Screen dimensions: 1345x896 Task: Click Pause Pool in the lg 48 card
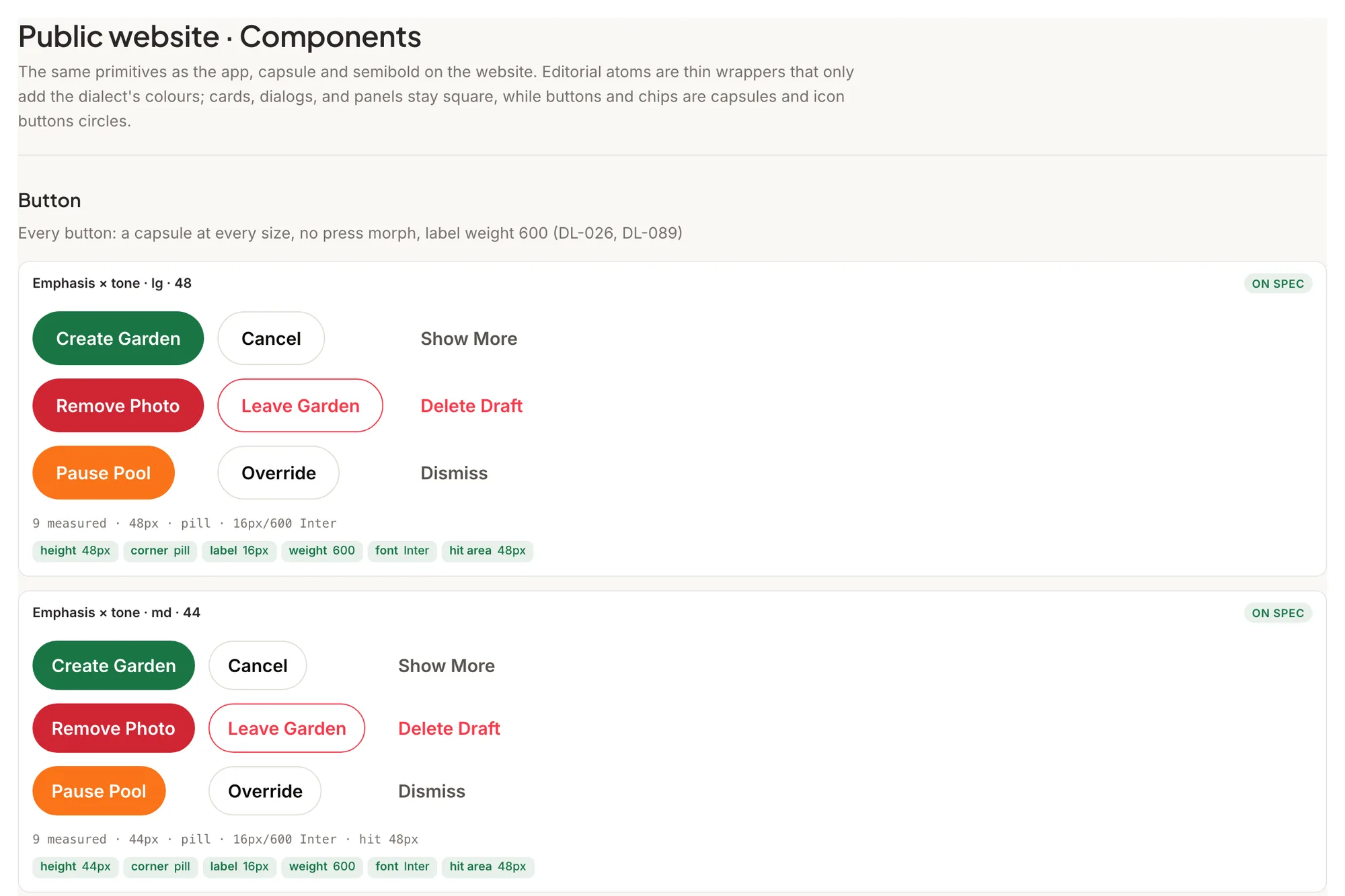104,473
